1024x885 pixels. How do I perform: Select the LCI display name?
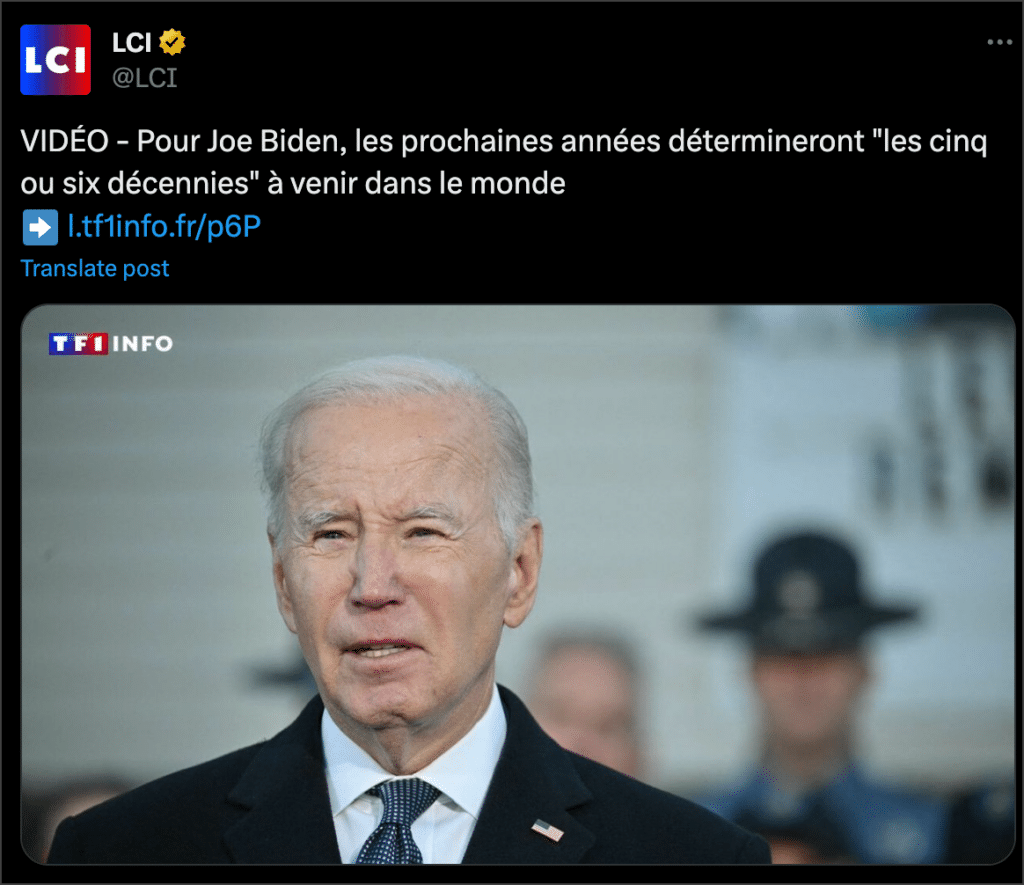132,43
